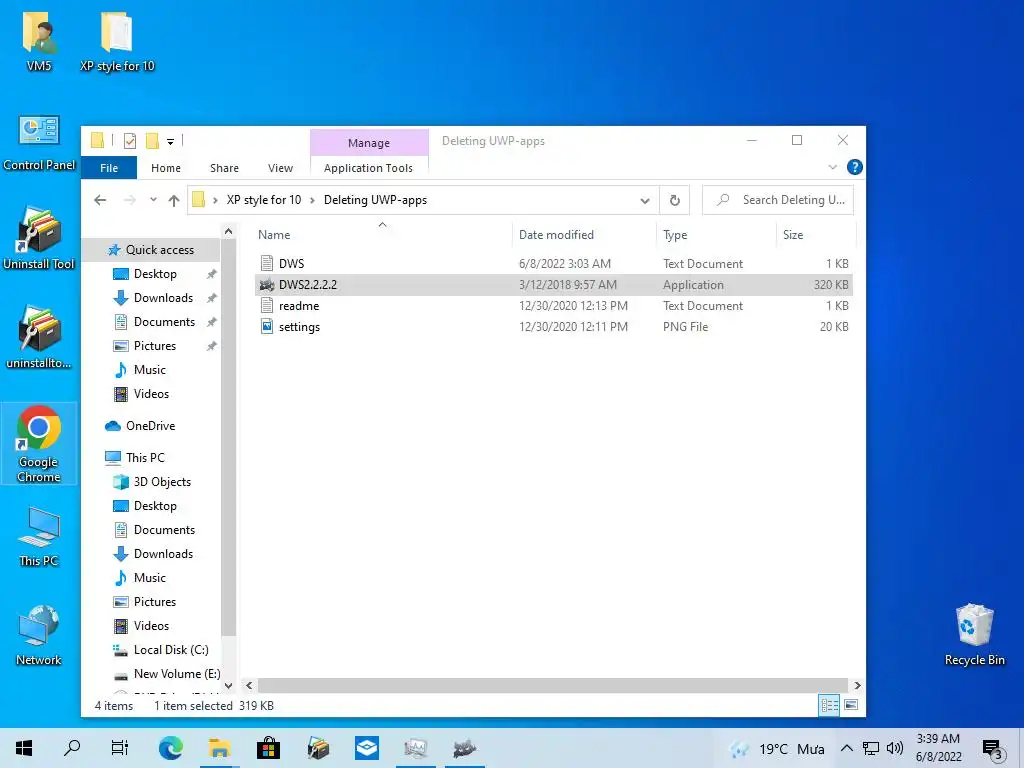Click the horizontal scrollbar right arrow

[x=857, y=686]
